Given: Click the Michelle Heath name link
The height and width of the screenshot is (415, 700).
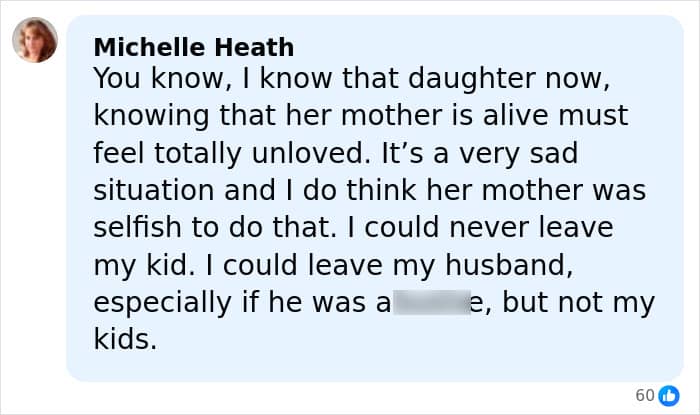Looking at the screenshot, I should click(194, 46).
